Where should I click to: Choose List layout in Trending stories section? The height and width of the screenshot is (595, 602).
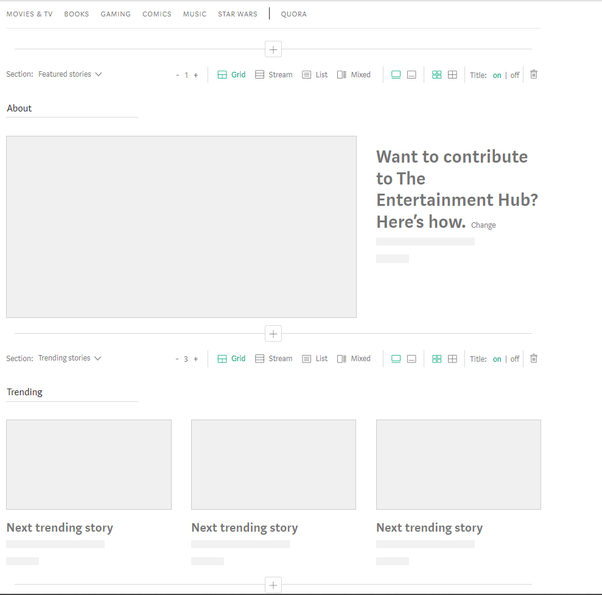(315, 359)
